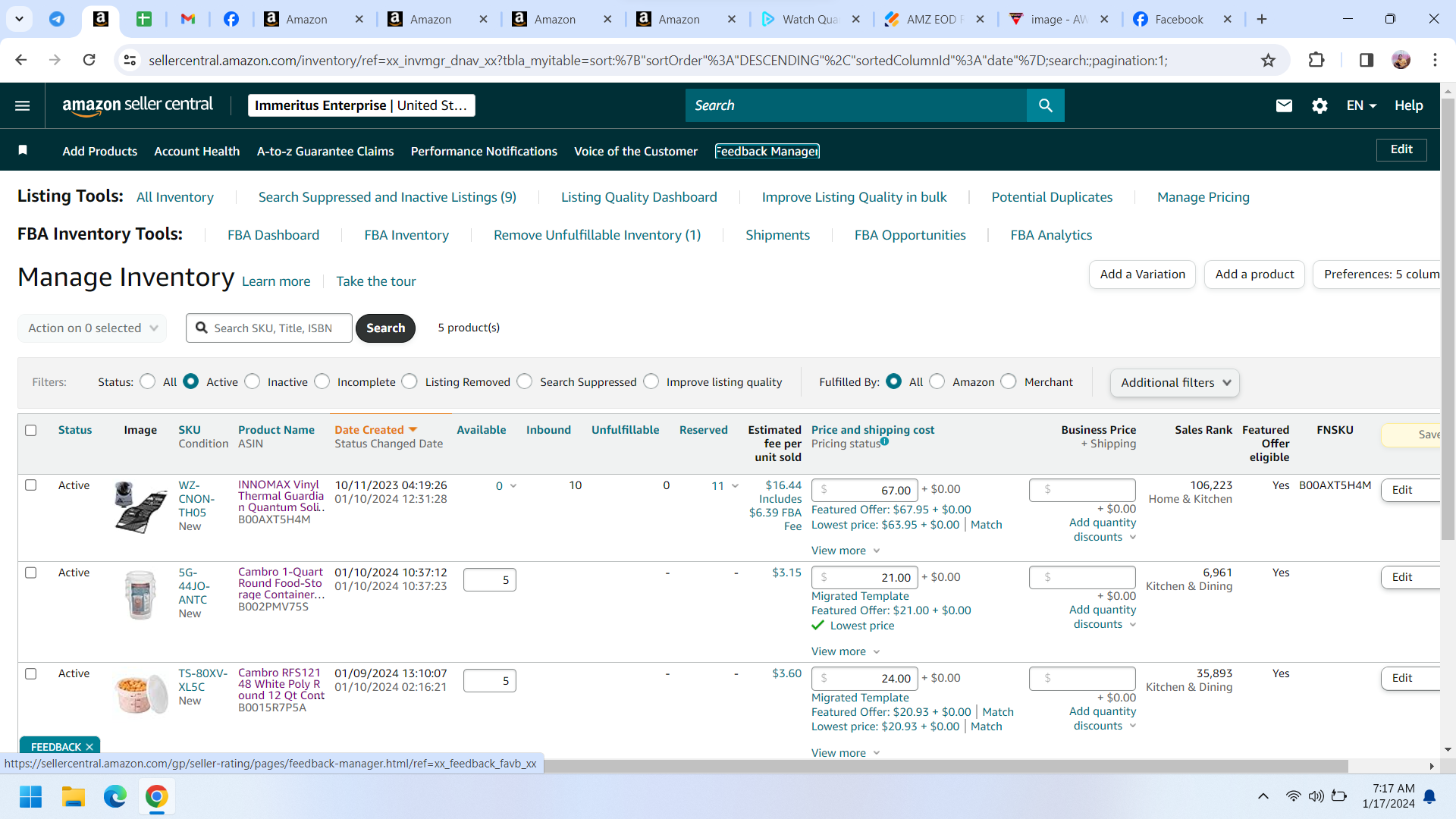Viewport: 1456px width, 819px height.
Task: Open Windows Start menu
Action: (x=30, y=796)
